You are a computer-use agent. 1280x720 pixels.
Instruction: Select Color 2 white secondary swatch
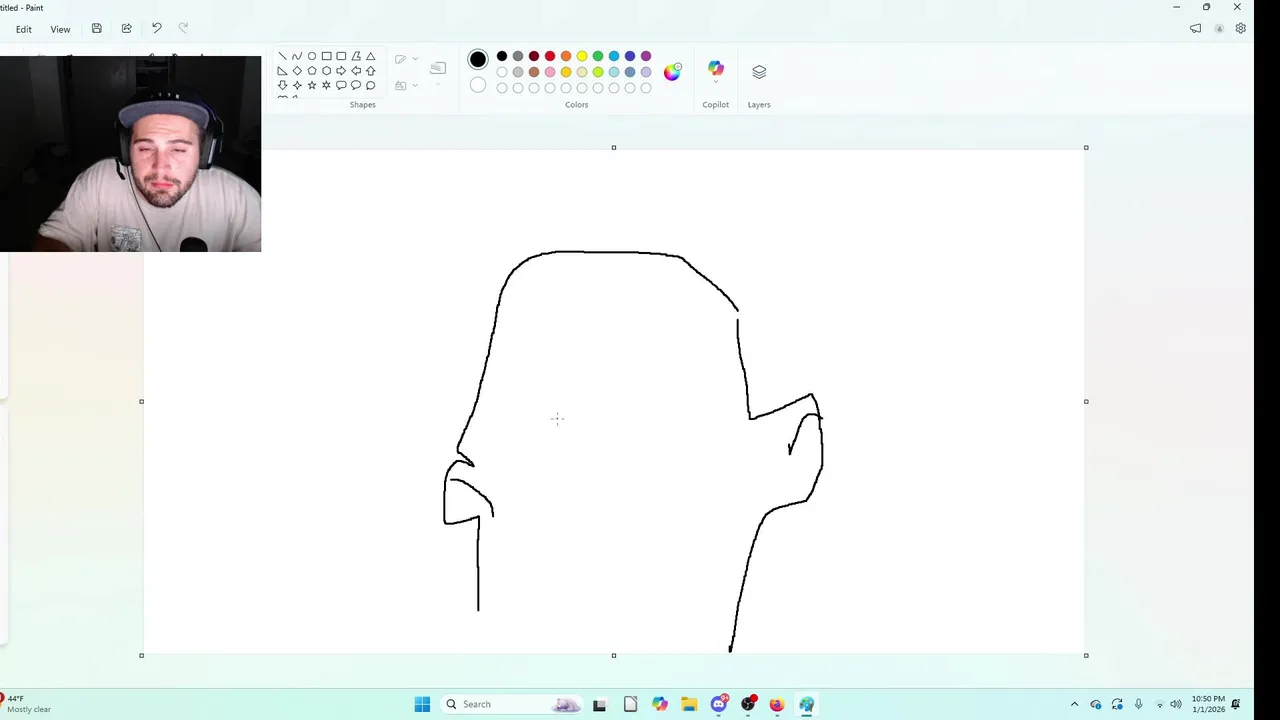coord(478,85)
